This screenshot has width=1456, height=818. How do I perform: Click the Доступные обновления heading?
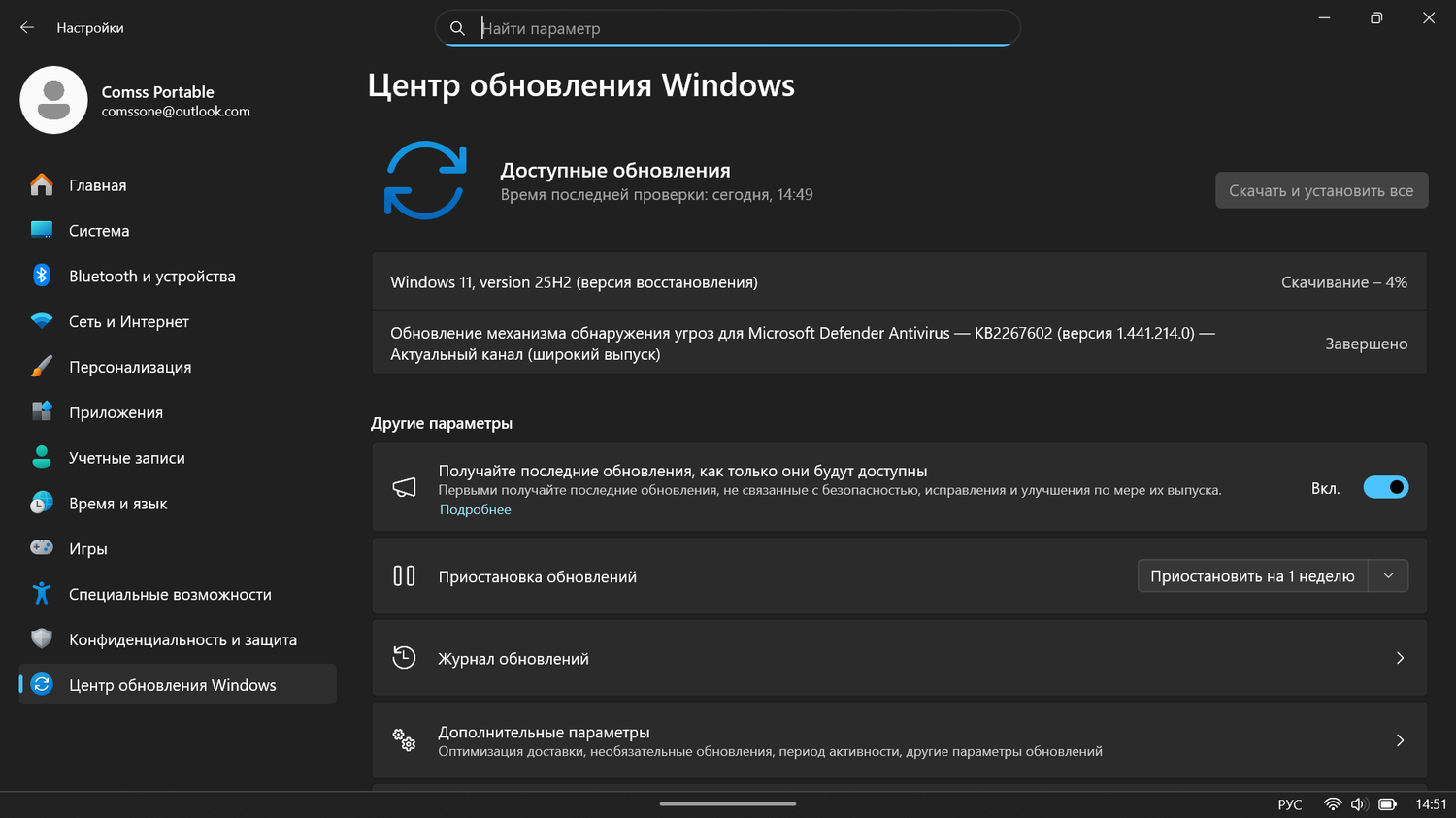[x=615, y=171]
